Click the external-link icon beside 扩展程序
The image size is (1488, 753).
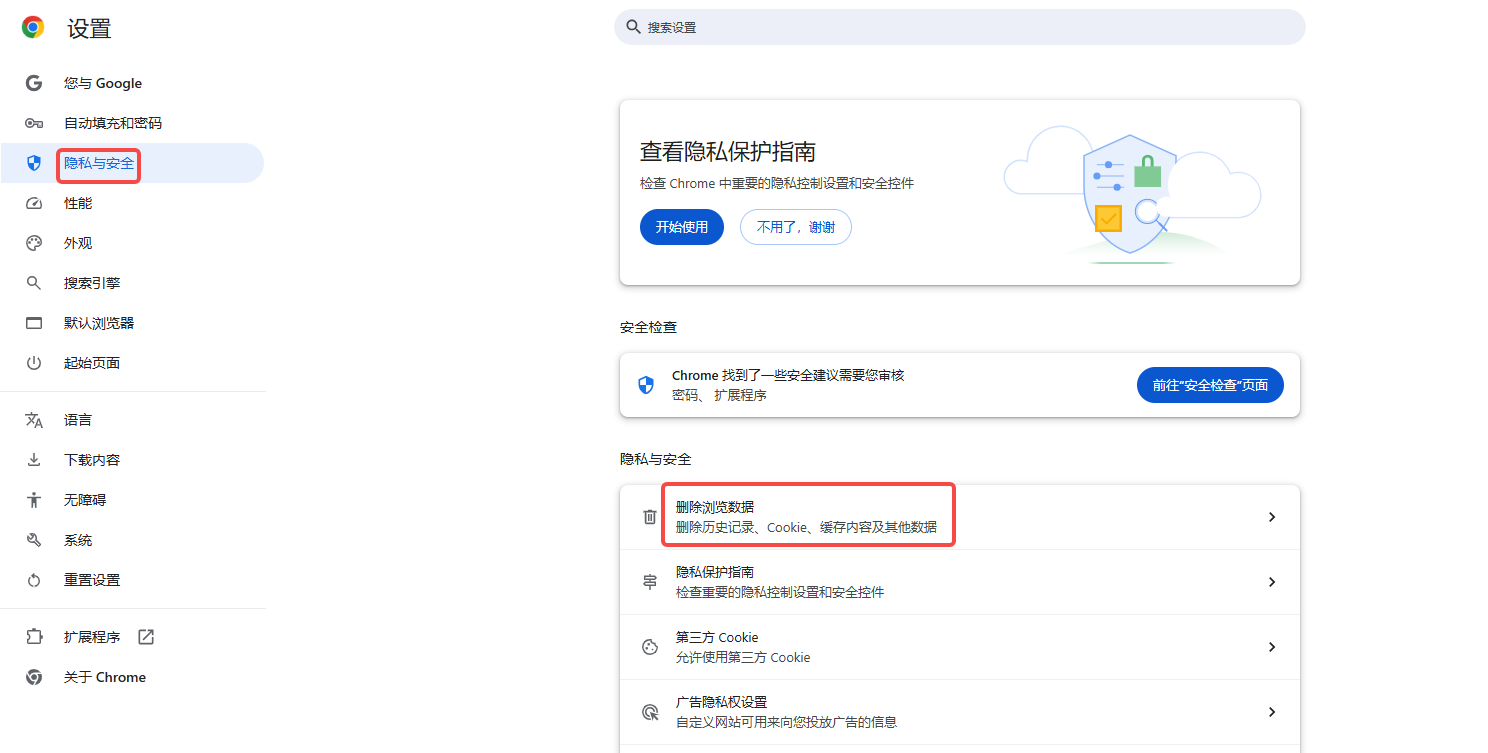pos(146,636)
